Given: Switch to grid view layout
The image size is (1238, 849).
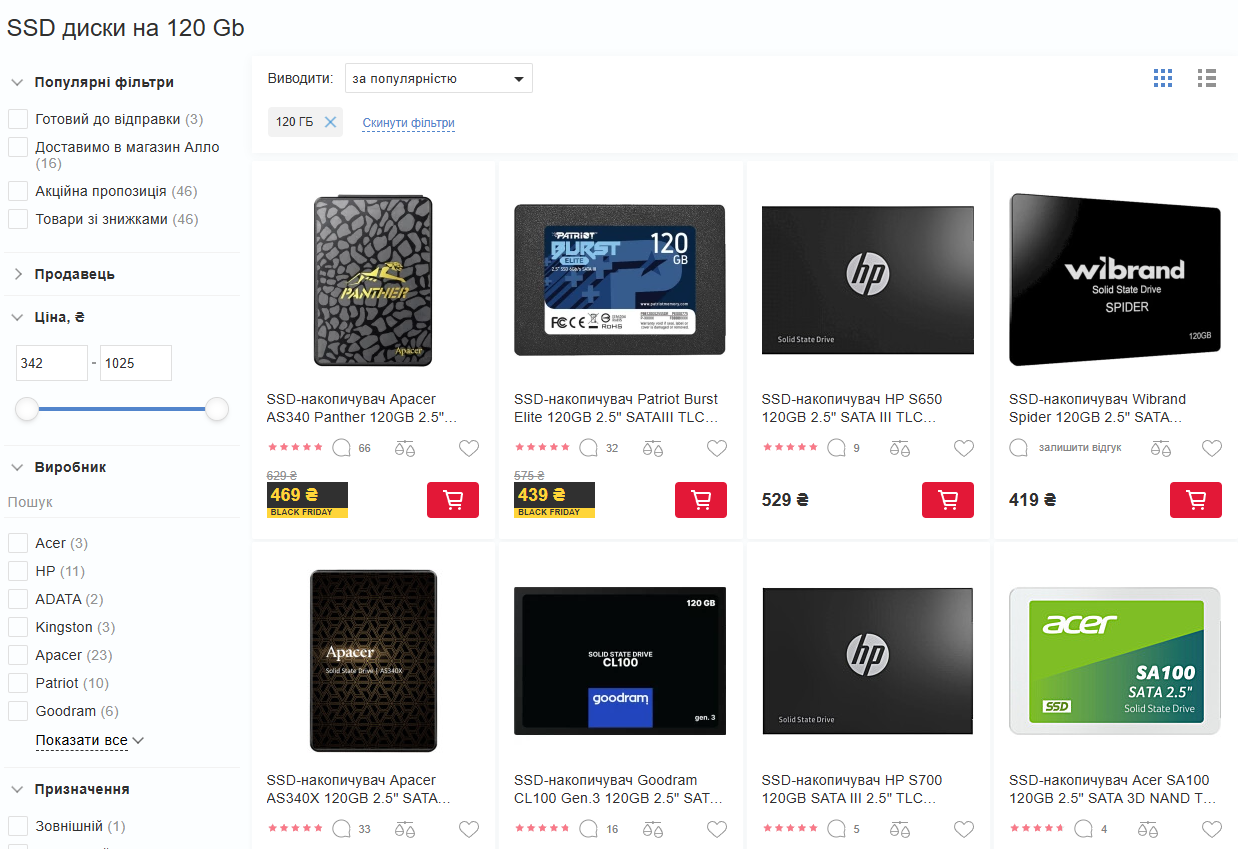Looking at the screenshot, I should click(x=1163, y=78).
